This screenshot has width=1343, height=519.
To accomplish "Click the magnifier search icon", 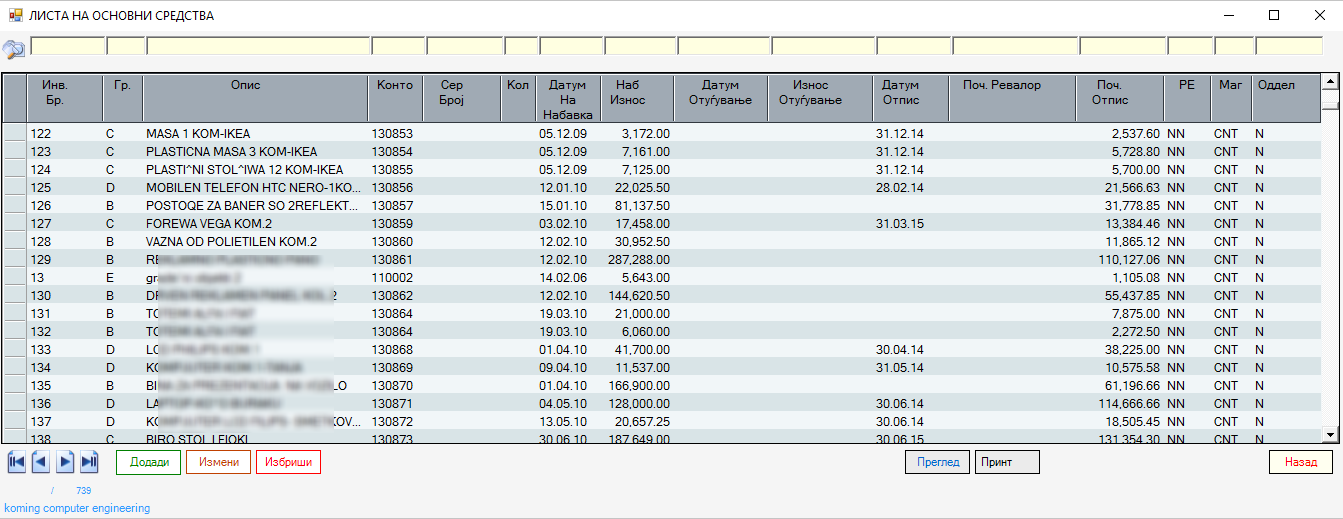I will click(14, 49).
